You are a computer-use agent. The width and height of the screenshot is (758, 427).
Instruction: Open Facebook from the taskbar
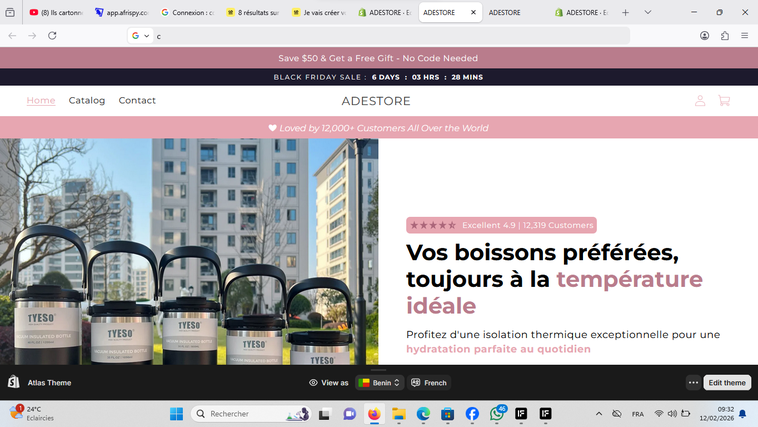[472, 414]
